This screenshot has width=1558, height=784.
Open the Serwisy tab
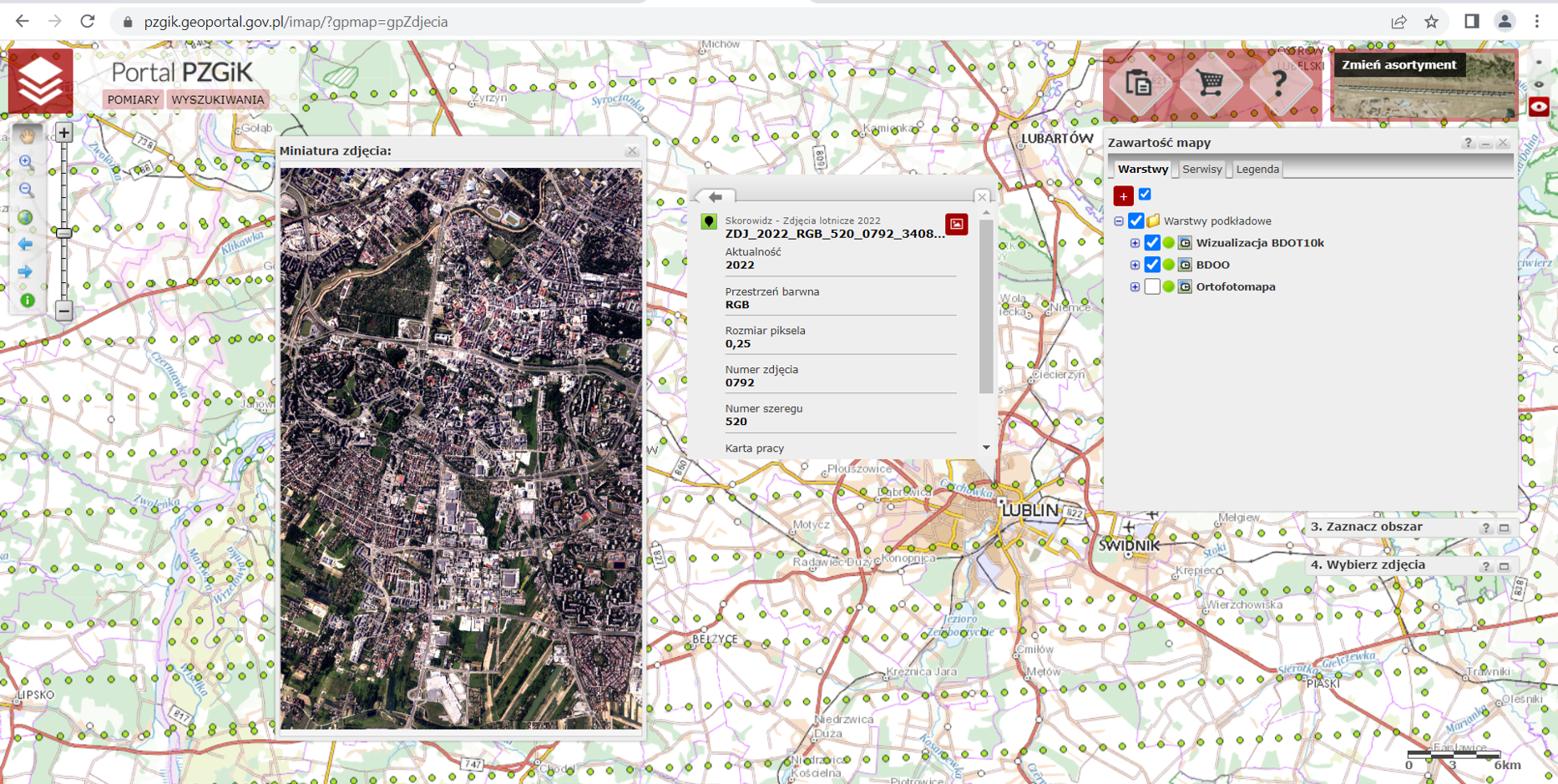pyautogui.click(x=1201, y=169)
